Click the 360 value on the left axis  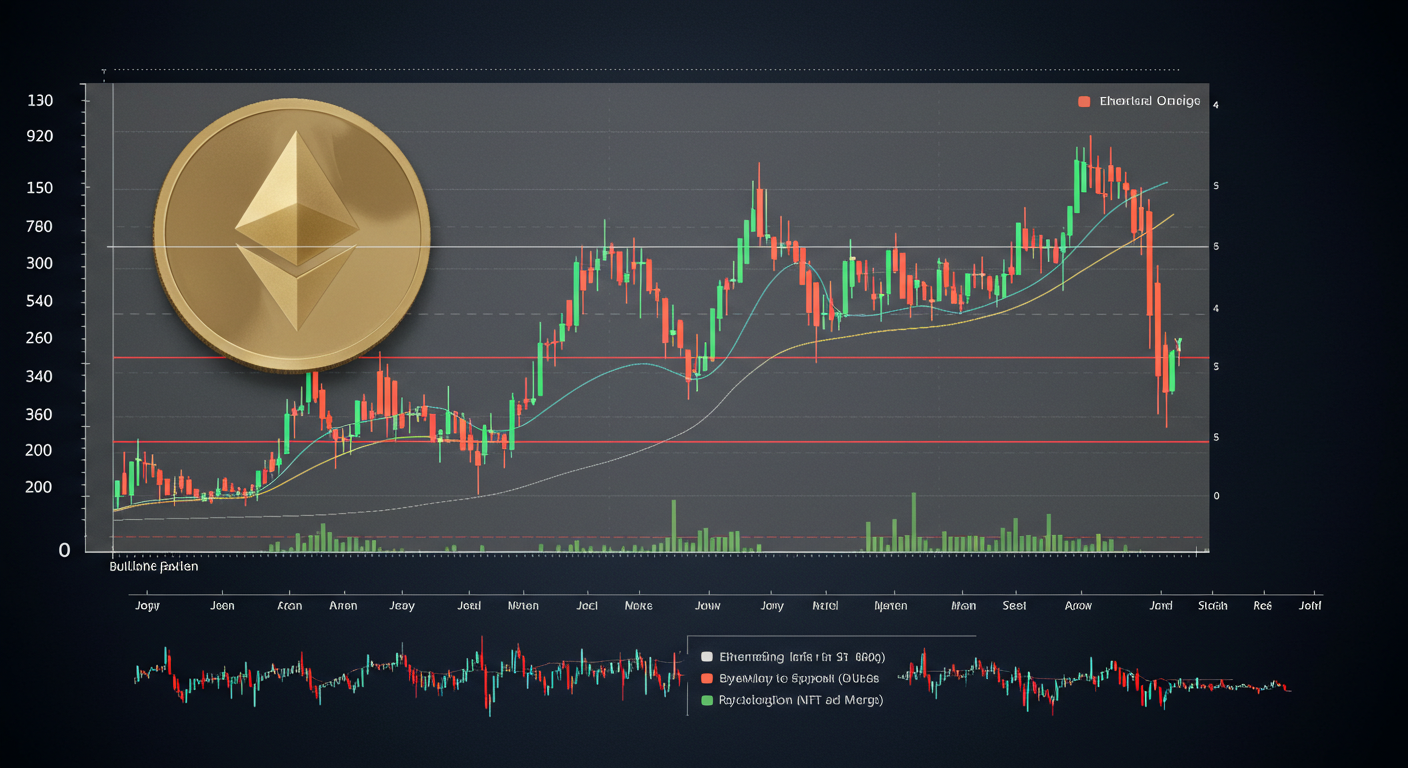coord(40,415)
